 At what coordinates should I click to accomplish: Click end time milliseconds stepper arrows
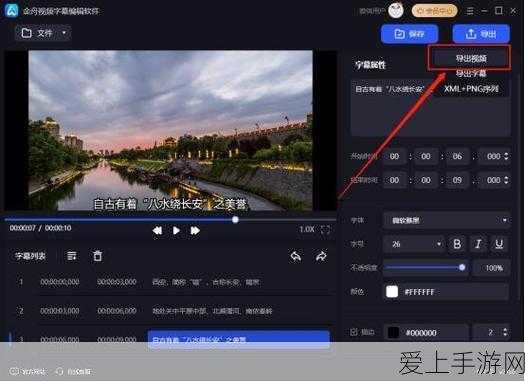(x=506, y=180)
